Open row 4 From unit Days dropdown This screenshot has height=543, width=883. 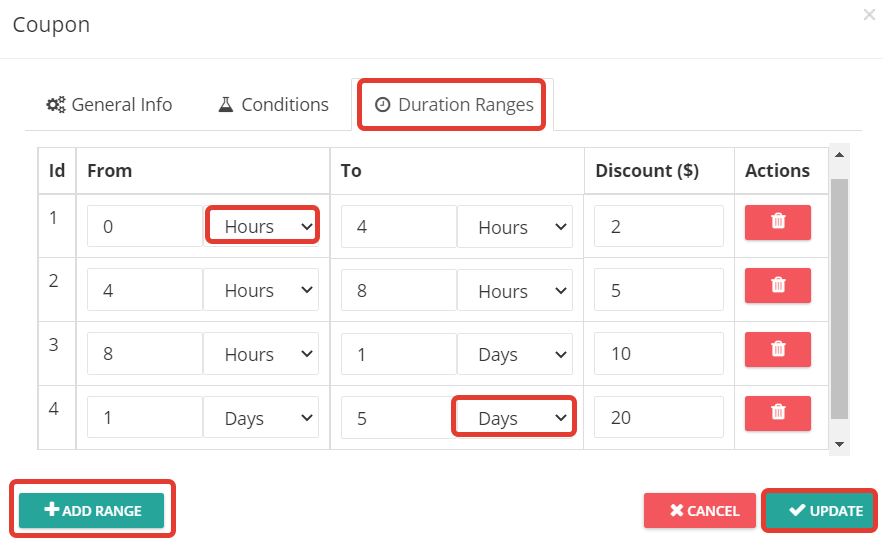click(261, 417)
